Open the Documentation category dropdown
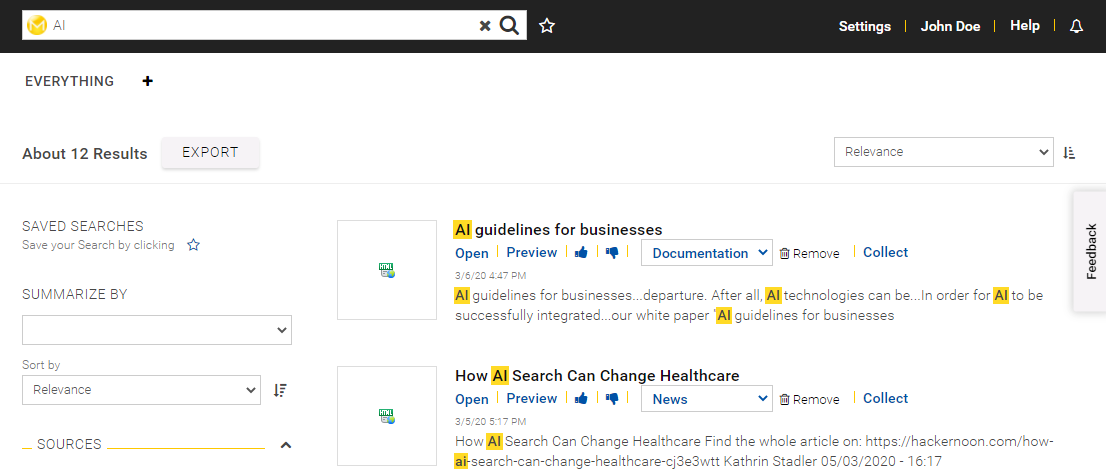1106x469 pixels. [x=707, y=252]
